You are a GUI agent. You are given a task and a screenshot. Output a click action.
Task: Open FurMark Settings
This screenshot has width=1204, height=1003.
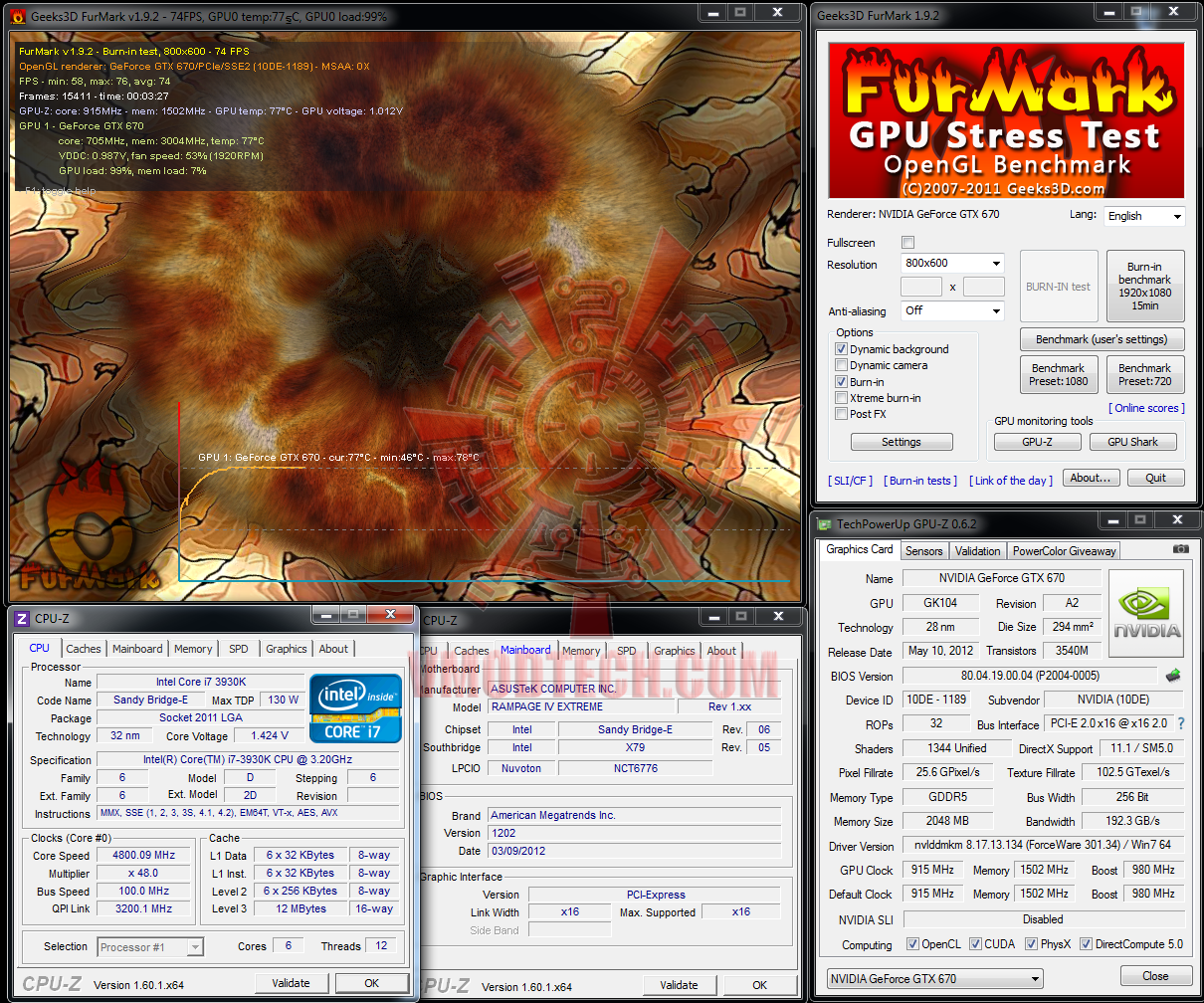pyautogui.click(x=902, y=442)
